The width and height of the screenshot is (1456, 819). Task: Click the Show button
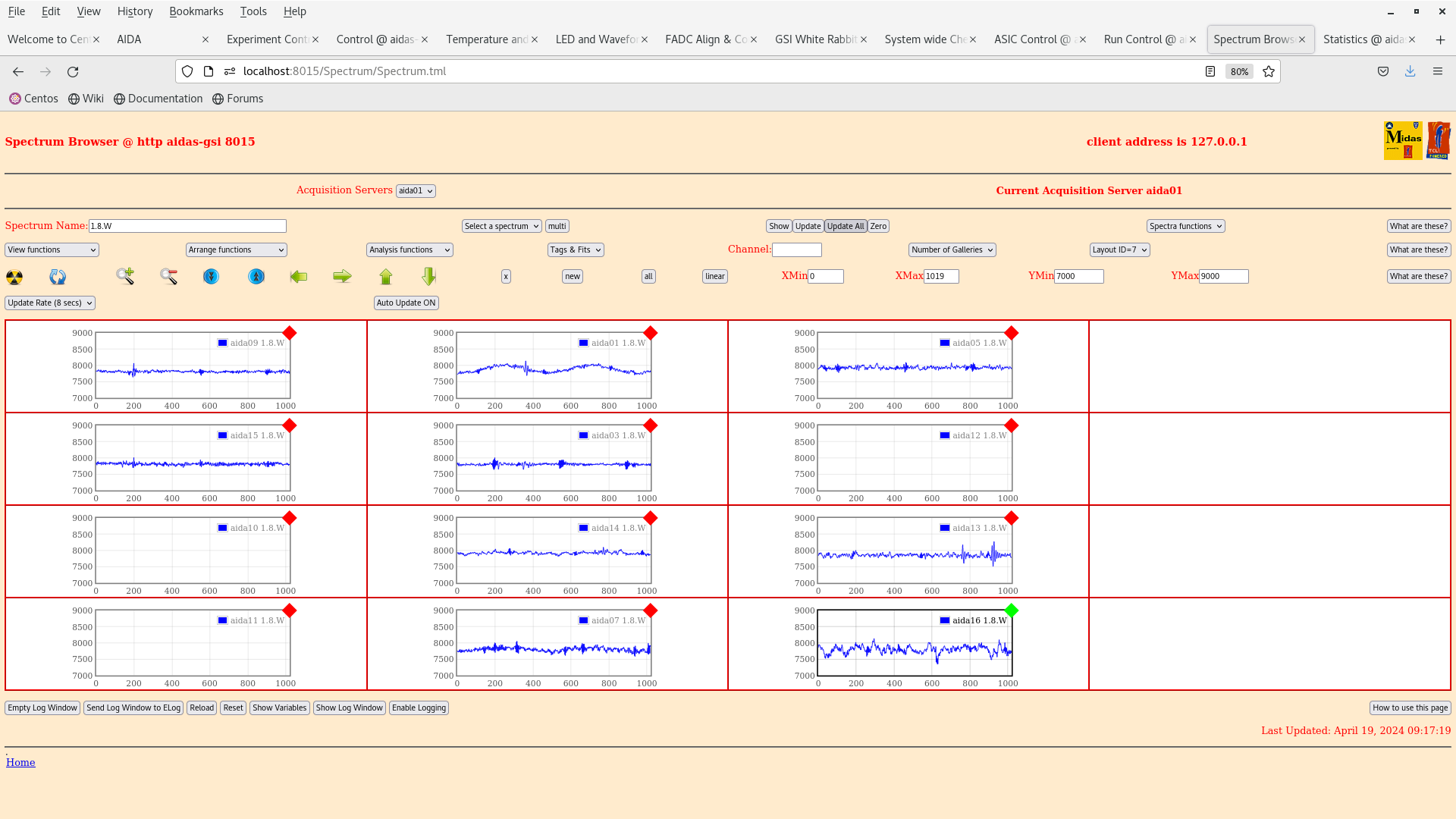pos(779,226)
